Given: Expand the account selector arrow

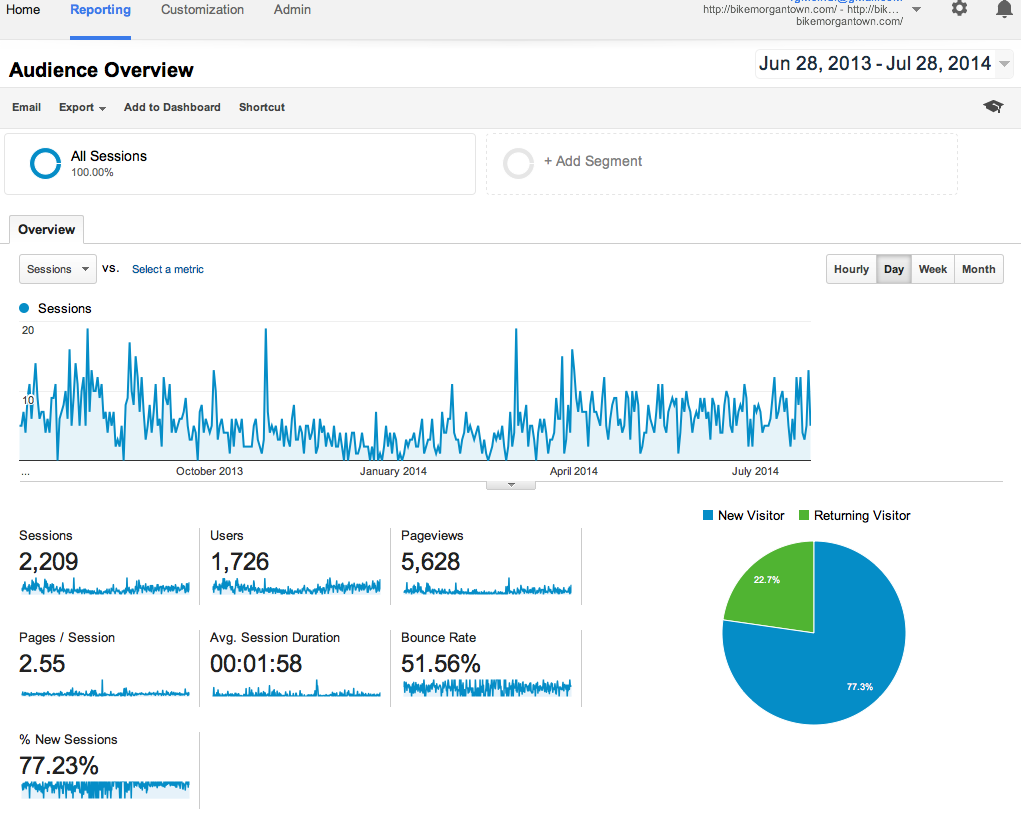Looking at the screenshot, I should coord(916,10).
